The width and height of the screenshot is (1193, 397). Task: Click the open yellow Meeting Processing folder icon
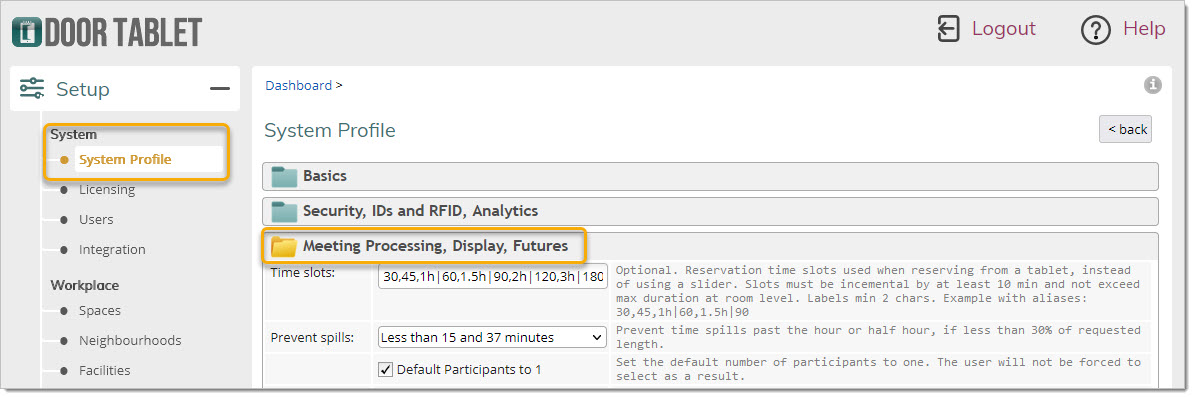pyautogui.click(x=285, y=246)
